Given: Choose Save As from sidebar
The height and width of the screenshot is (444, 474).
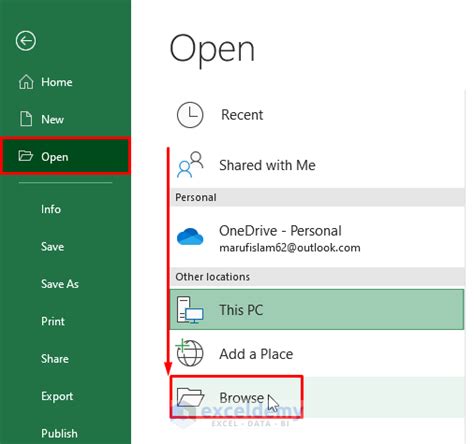Looking at the screenshot, I should coord(60,284).
